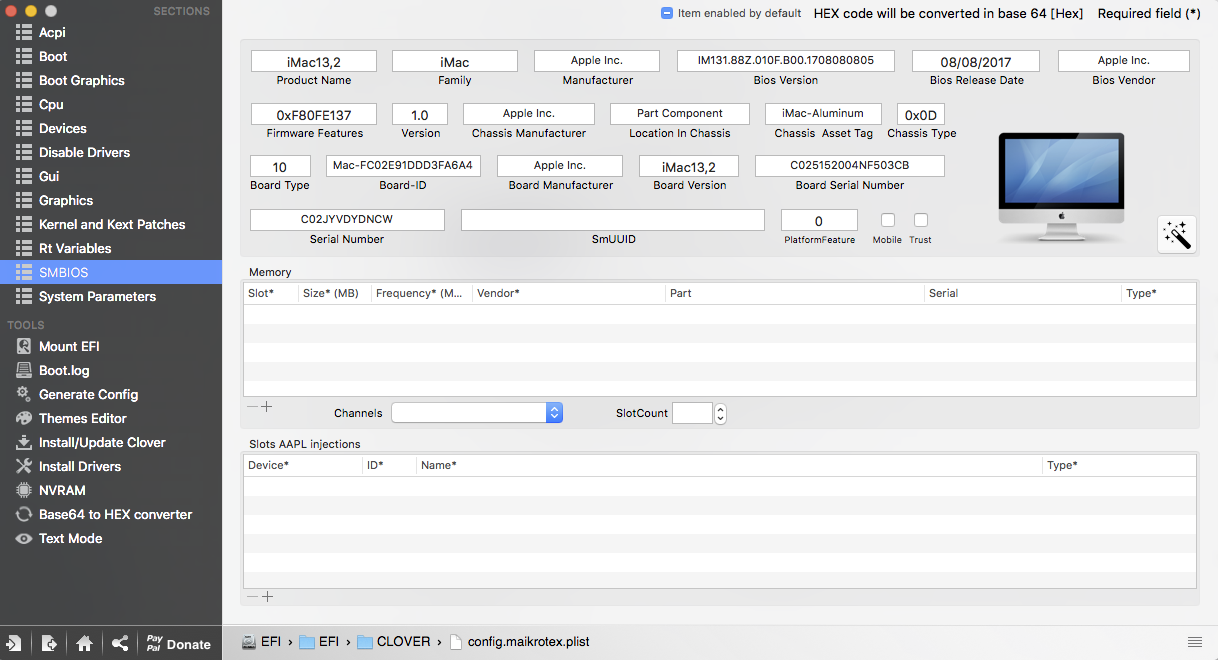Toggle the 'Item enabled by default' checkbox

click(x=667, y=14)
